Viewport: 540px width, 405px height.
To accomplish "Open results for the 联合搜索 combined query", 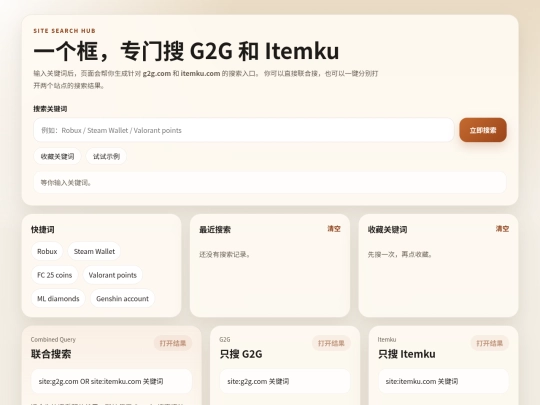I will pos(173,343).
